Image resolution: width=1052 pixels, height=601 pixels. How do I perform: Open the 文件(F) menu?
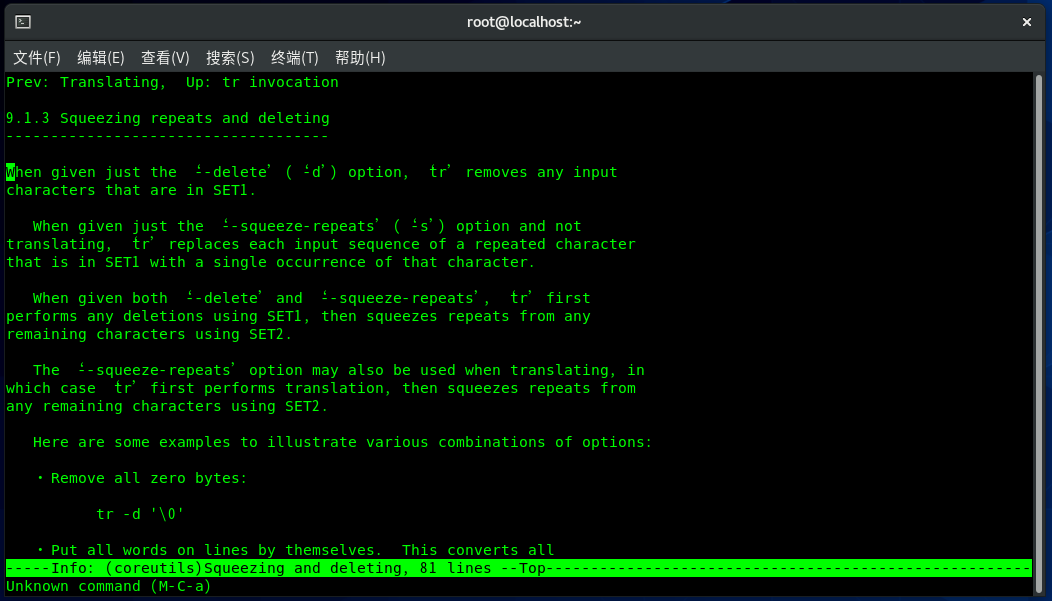pyautogui.click(x=37, y=58)
